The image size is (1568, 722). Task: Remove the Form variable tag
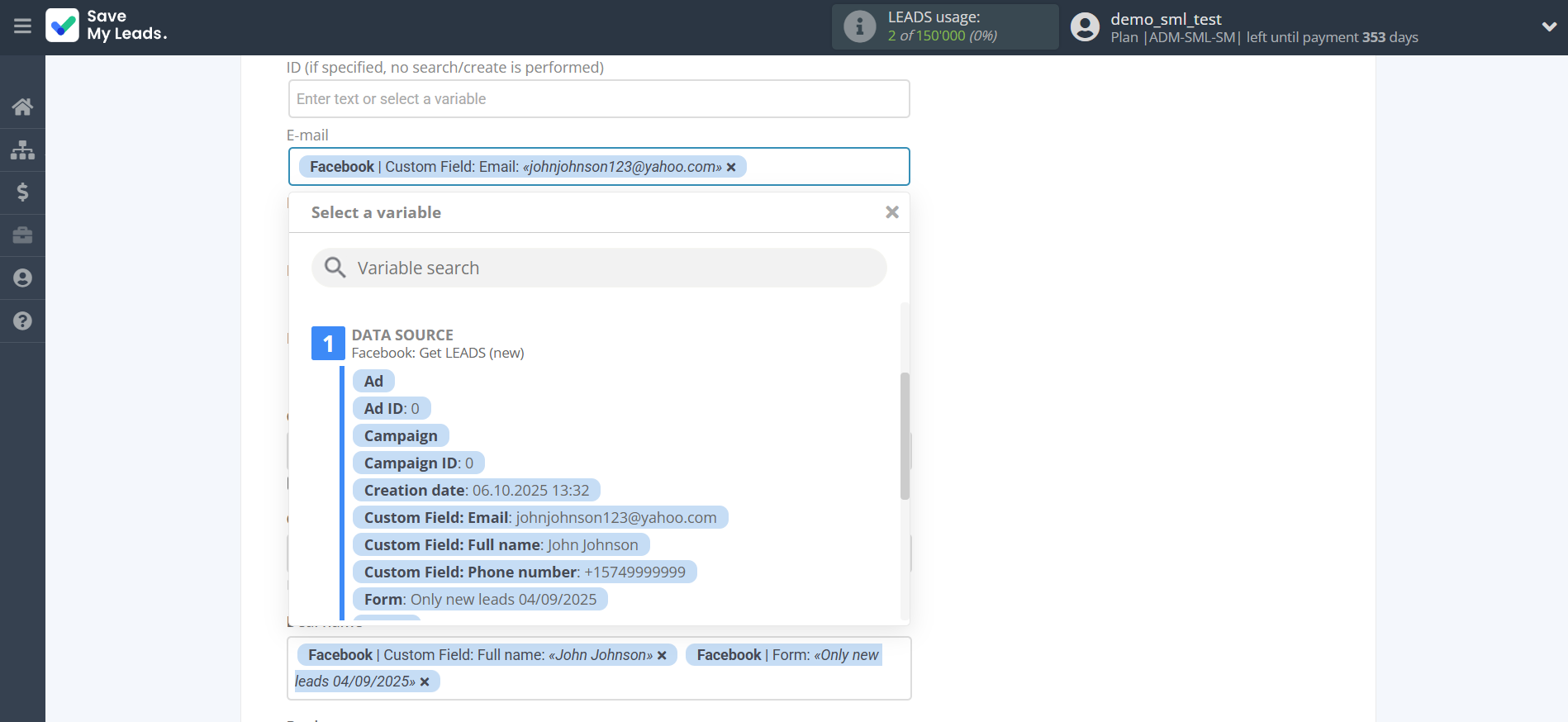tap(425, 682)
